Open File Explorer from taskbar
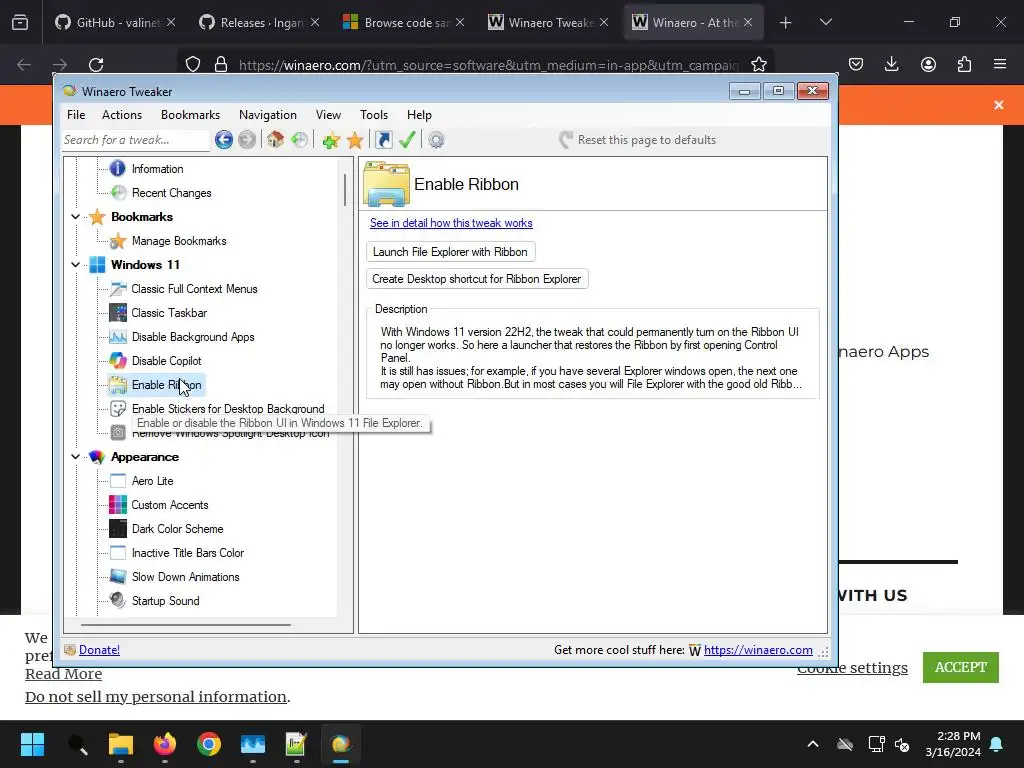The image size is (1024, 768). 121,744
